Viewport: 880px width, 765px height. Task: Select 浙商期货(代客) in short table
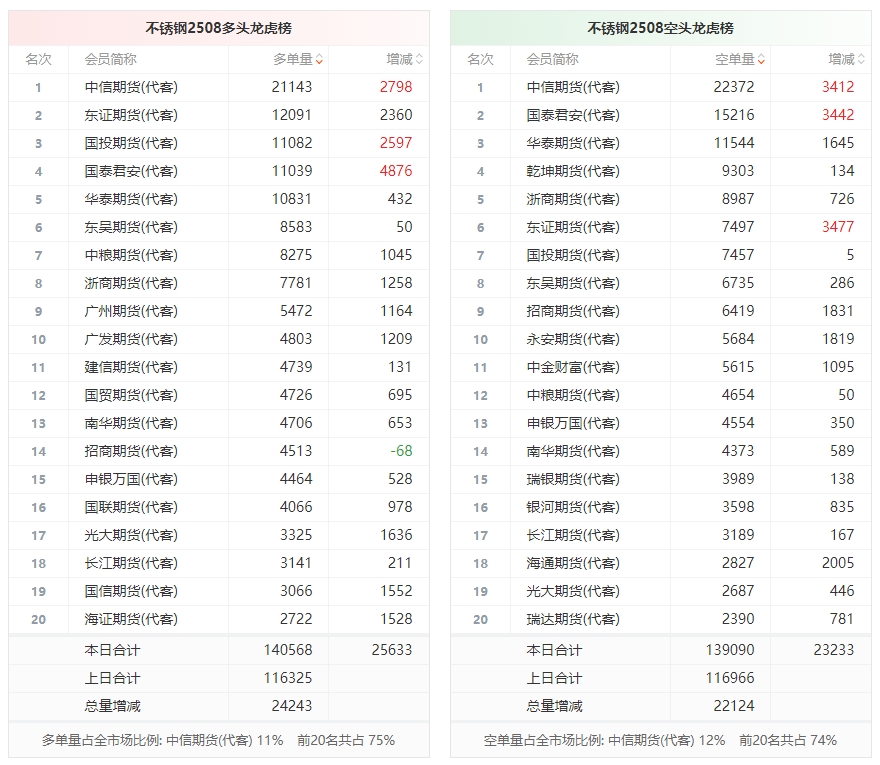pos(573,199)
